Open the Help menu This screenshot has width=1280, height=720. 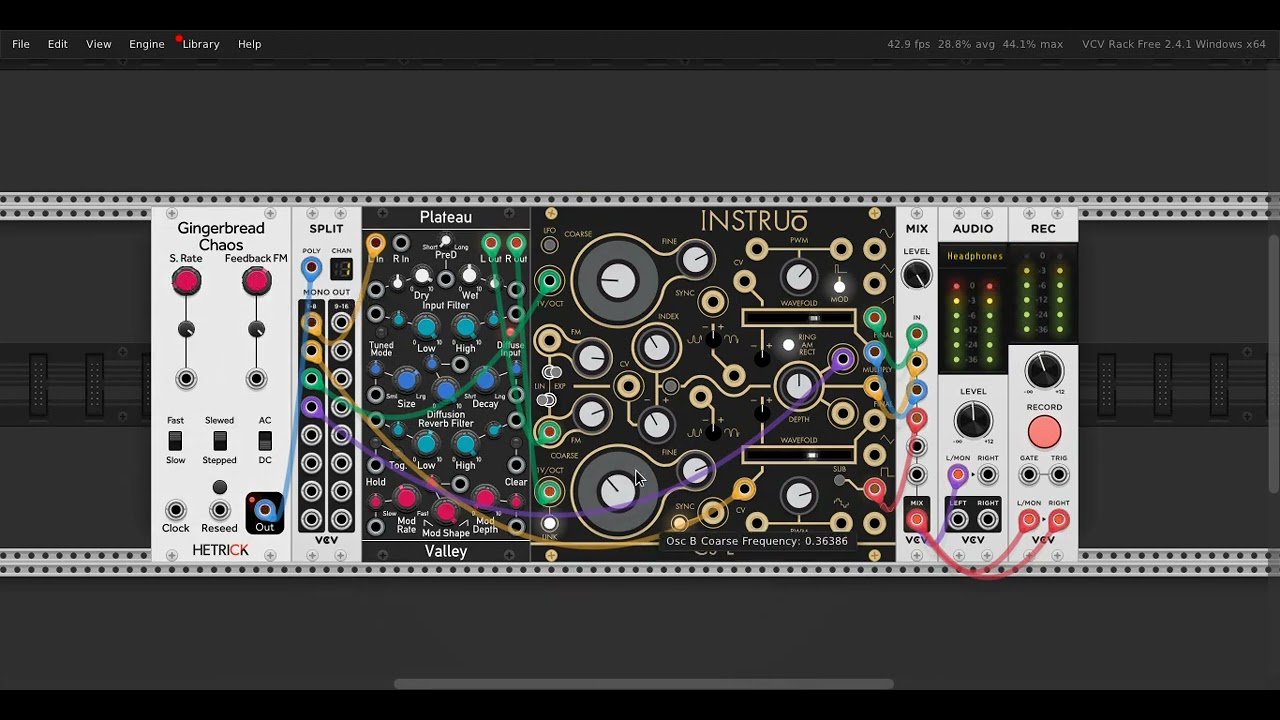250,44
